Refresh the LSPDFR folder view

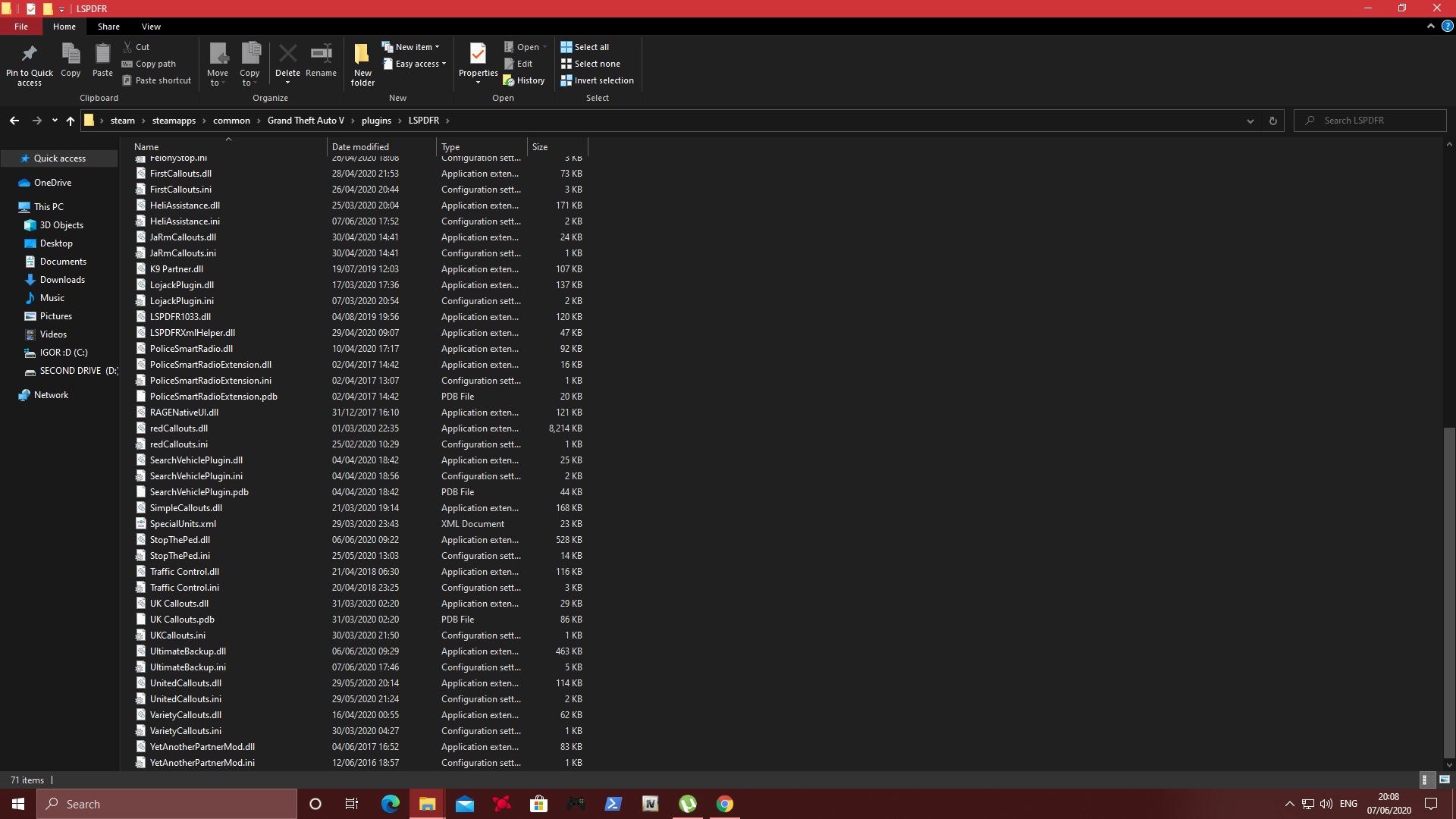tap(1273, 121)
